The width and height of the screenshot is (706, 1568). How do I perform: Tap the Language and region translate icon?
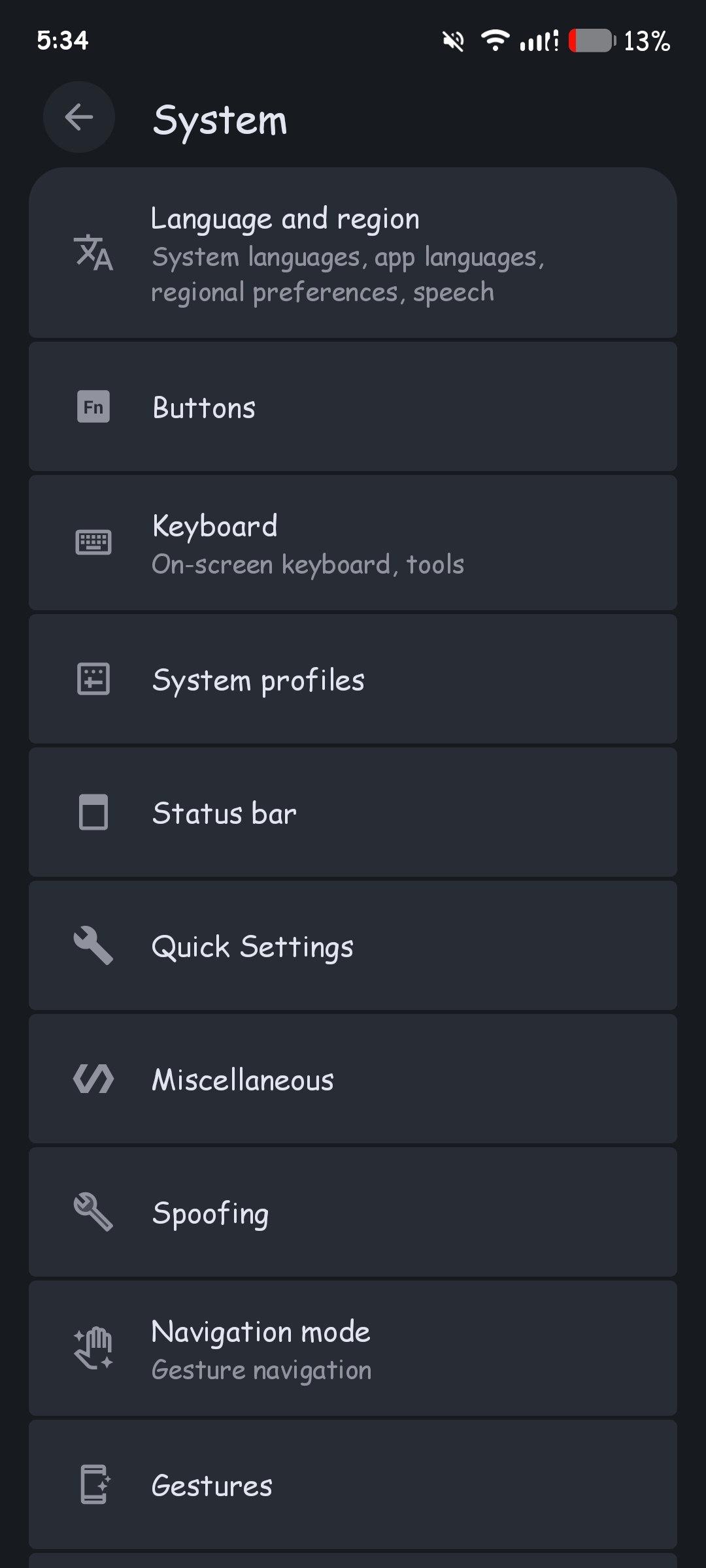coord(93,253)
